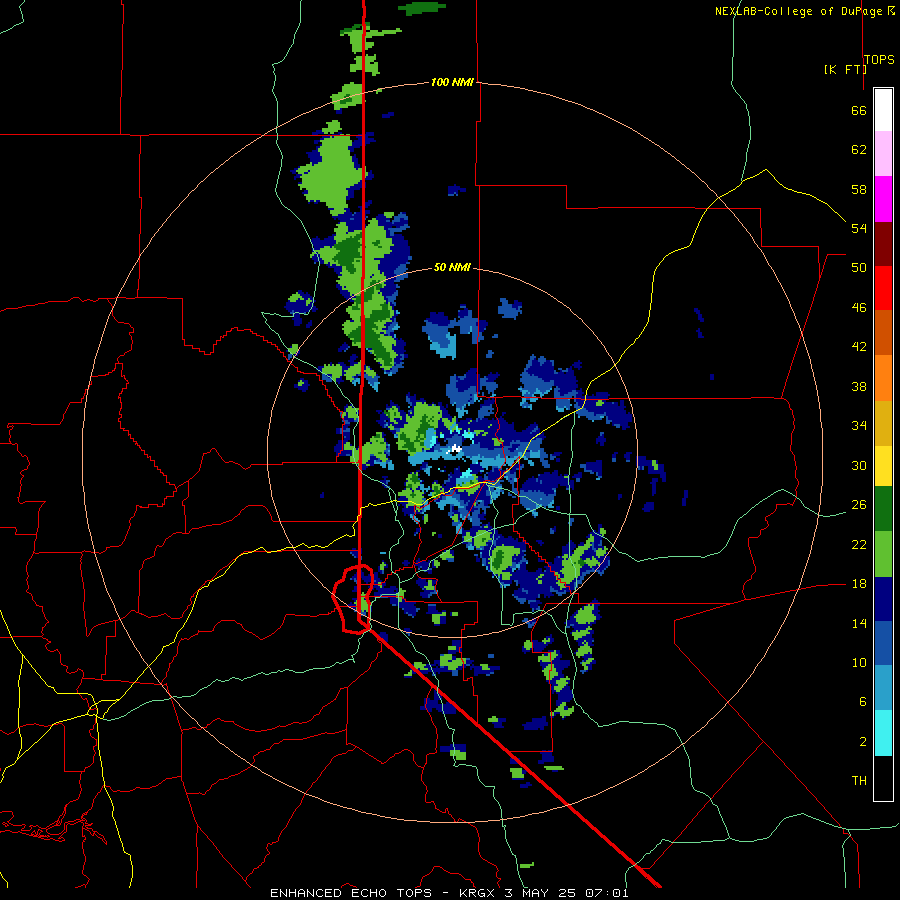The image size is (900, 900).
Task: Click the magenta 58 kft legend swatch
Action: (883, 199)
